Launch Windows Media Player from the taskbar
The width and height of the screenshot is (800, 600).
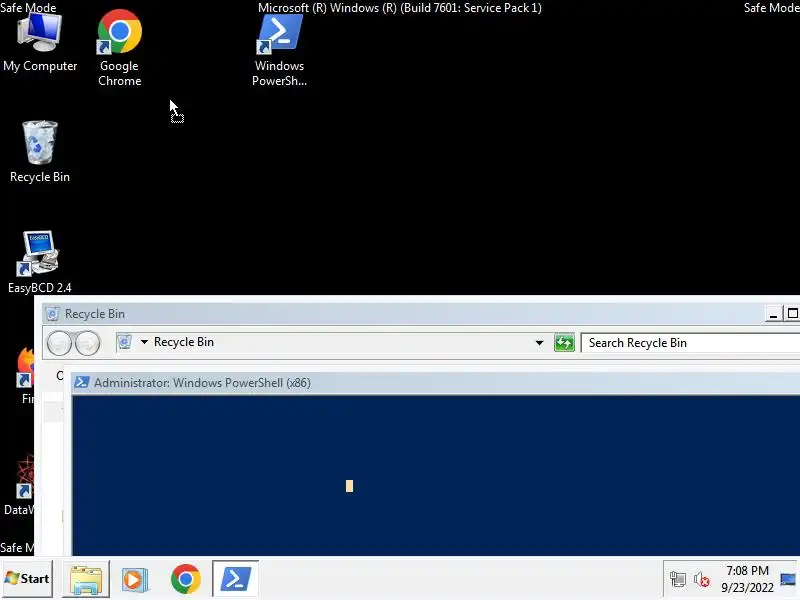135,579
